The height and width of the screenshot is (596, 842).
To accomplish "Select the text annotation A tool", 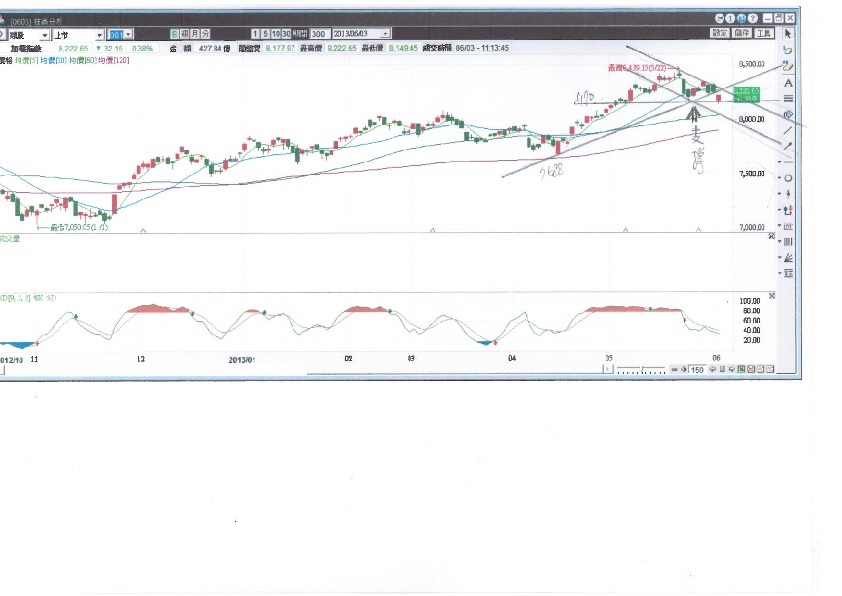I will click(788, 83).
